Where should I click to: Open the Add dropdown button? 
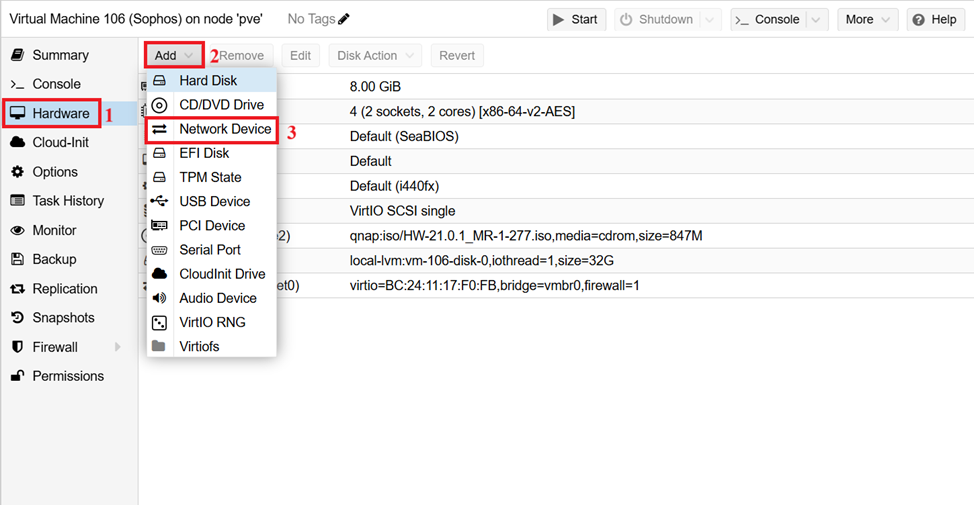(x=174, y=55)
